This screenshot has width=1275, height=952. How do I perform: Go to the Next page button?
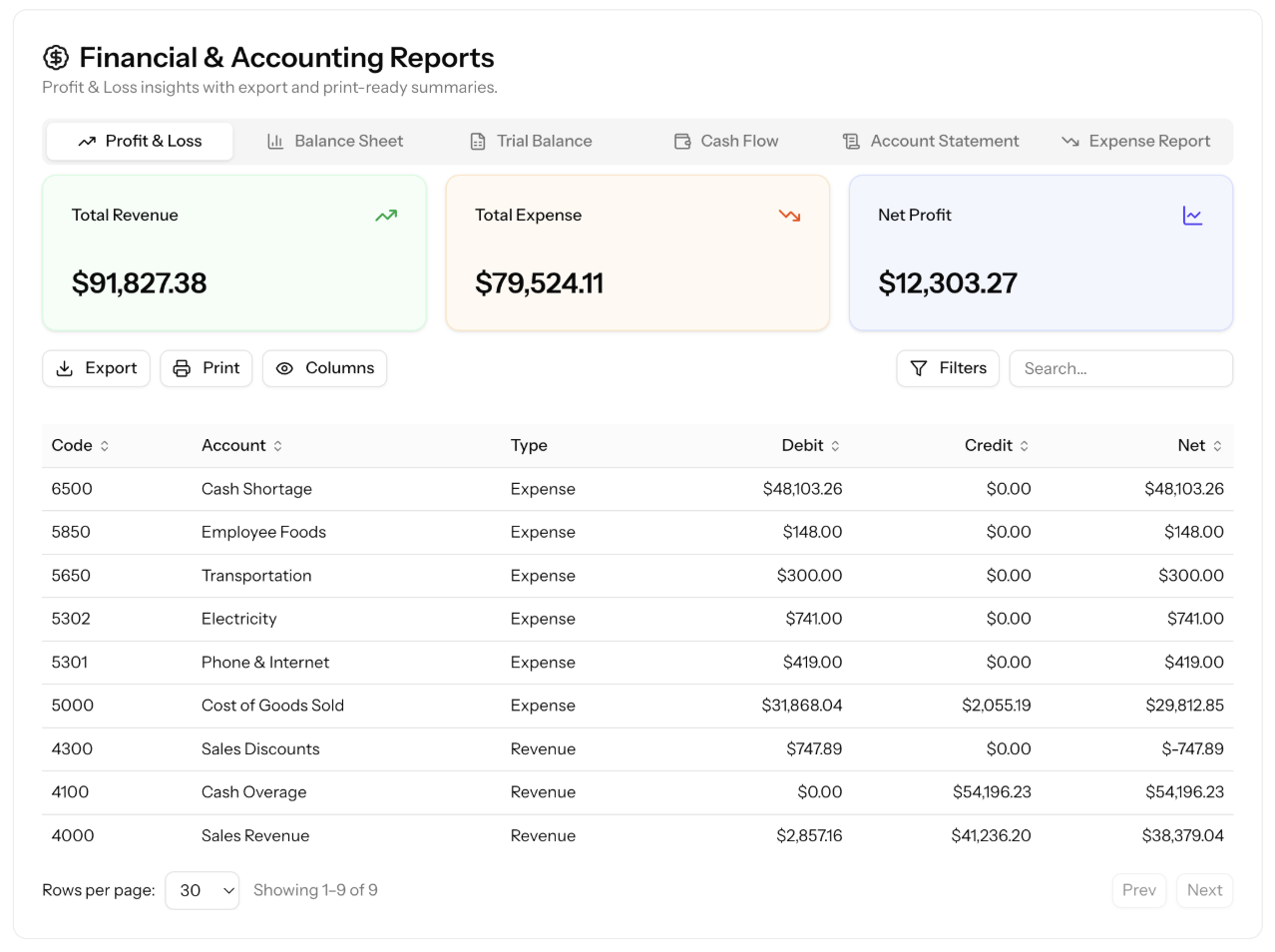point(1204,890)
